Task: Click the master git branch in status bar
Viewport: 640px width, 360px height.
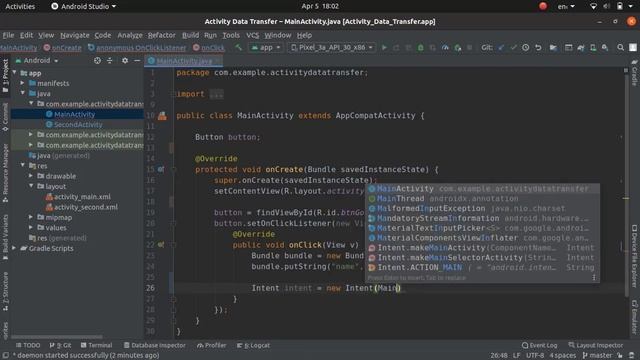Action: coord(597,356)
